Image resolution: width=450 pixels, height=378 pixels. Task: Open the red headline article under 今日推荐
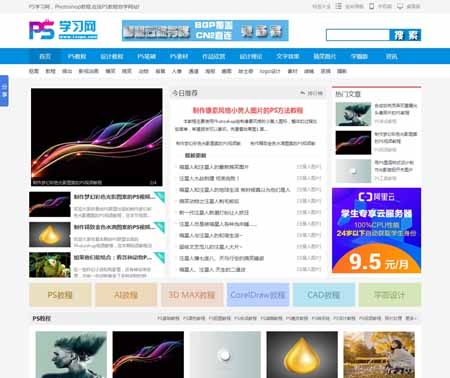(248, 110)
